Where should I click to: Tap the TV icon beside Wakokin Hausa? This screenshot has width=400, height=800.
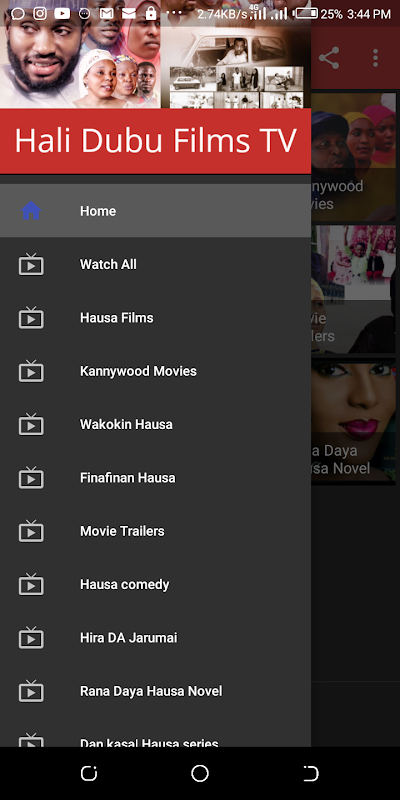31,424
